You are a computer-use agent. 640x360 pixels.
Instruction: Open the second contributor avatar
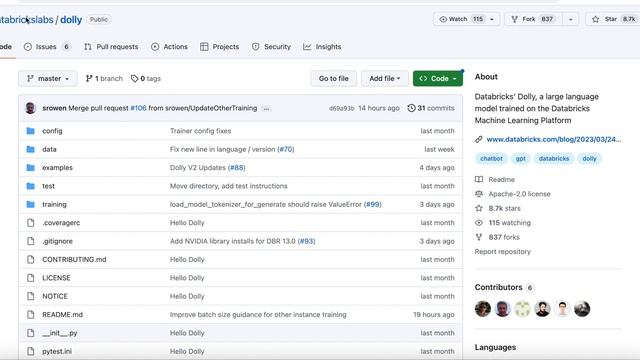pos(503,309)
